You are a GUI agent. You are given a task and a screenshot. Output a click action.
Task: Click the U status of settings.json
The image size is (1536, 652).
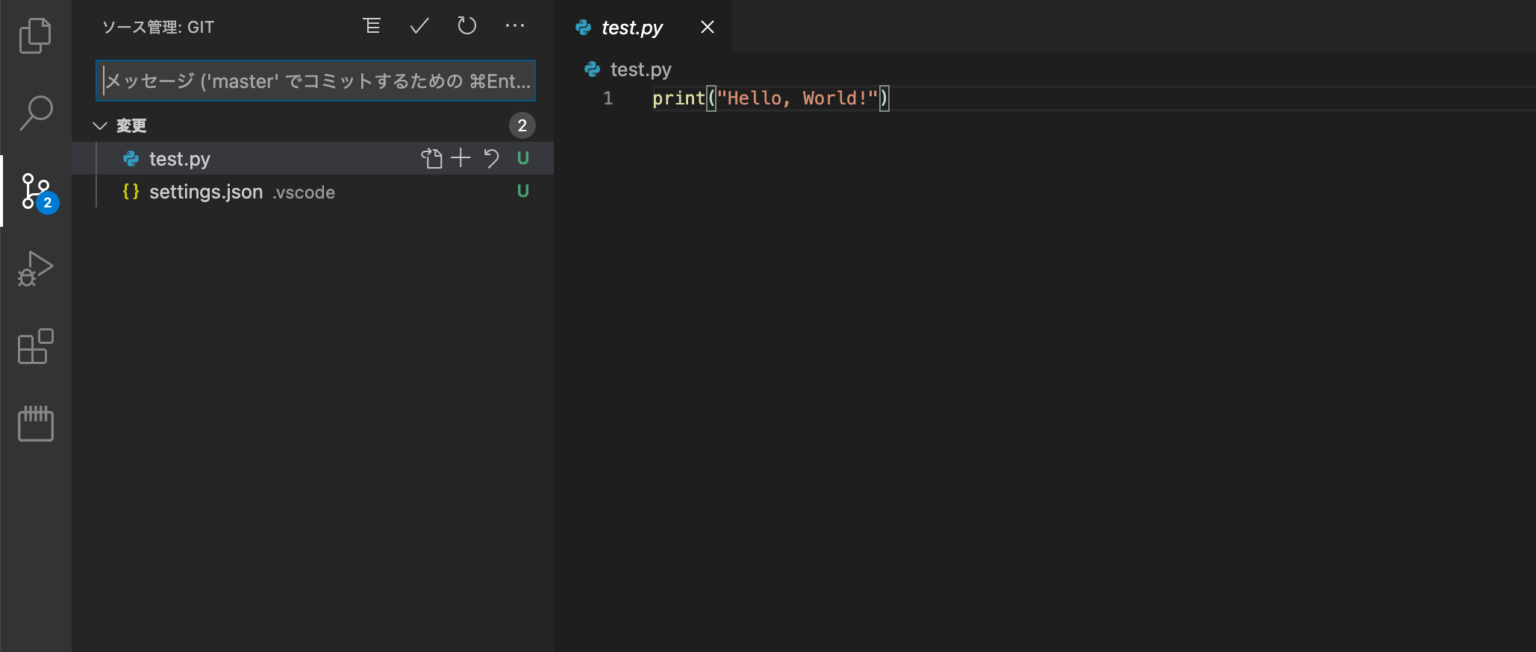523,191
